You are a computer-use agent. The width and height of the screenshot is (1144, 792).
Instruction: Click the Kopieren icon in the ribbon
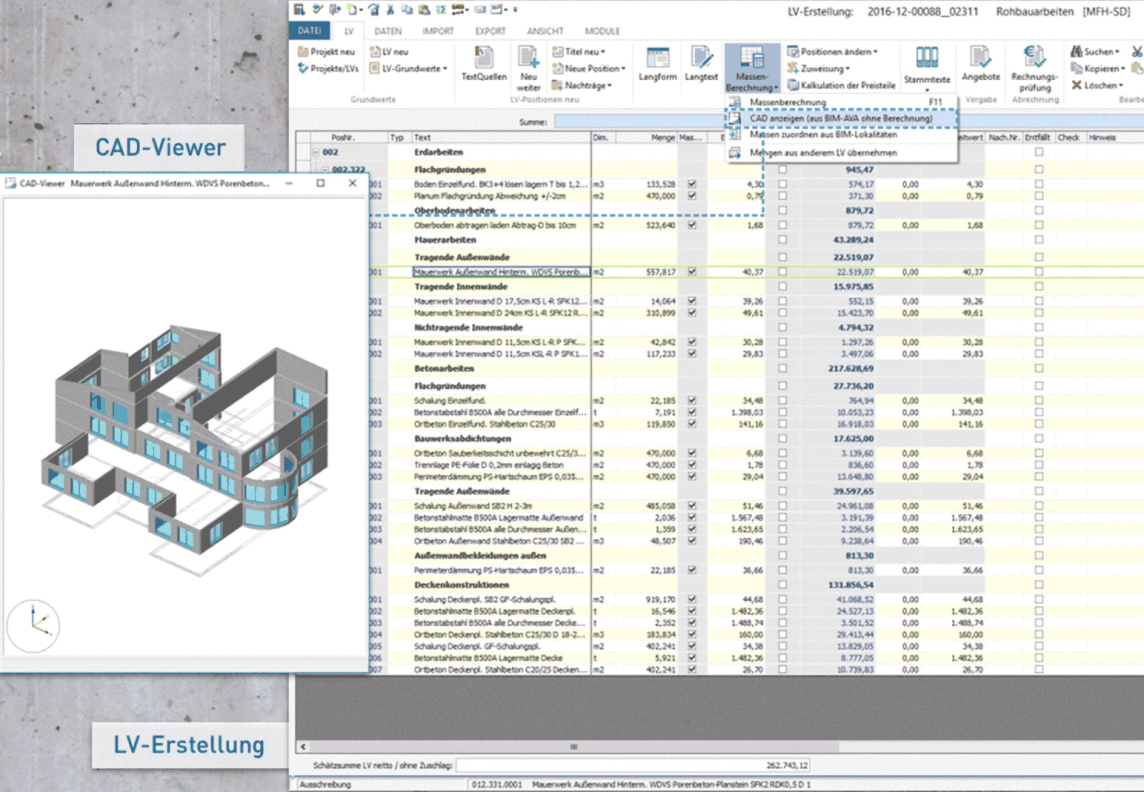pos(1076,69)
